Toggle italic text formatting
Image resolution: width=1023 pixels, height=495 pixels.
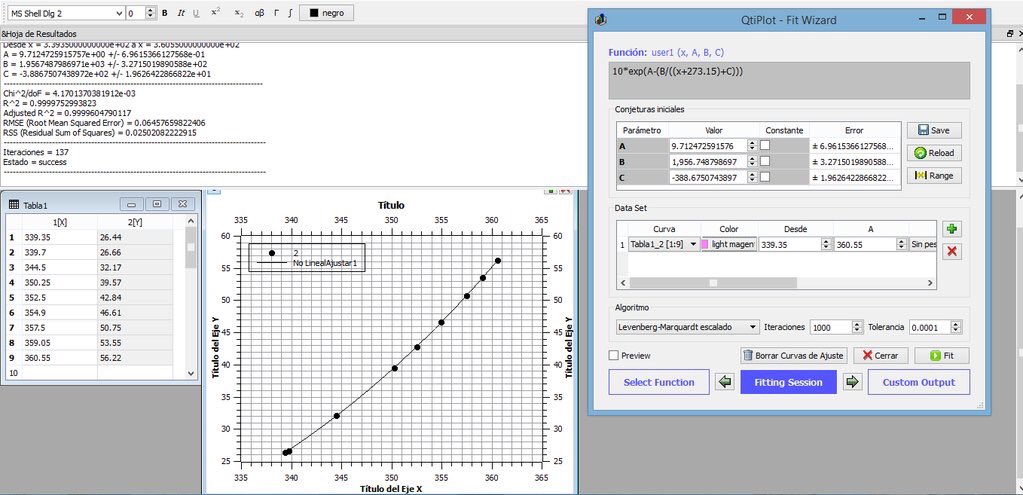click(181, 13)
